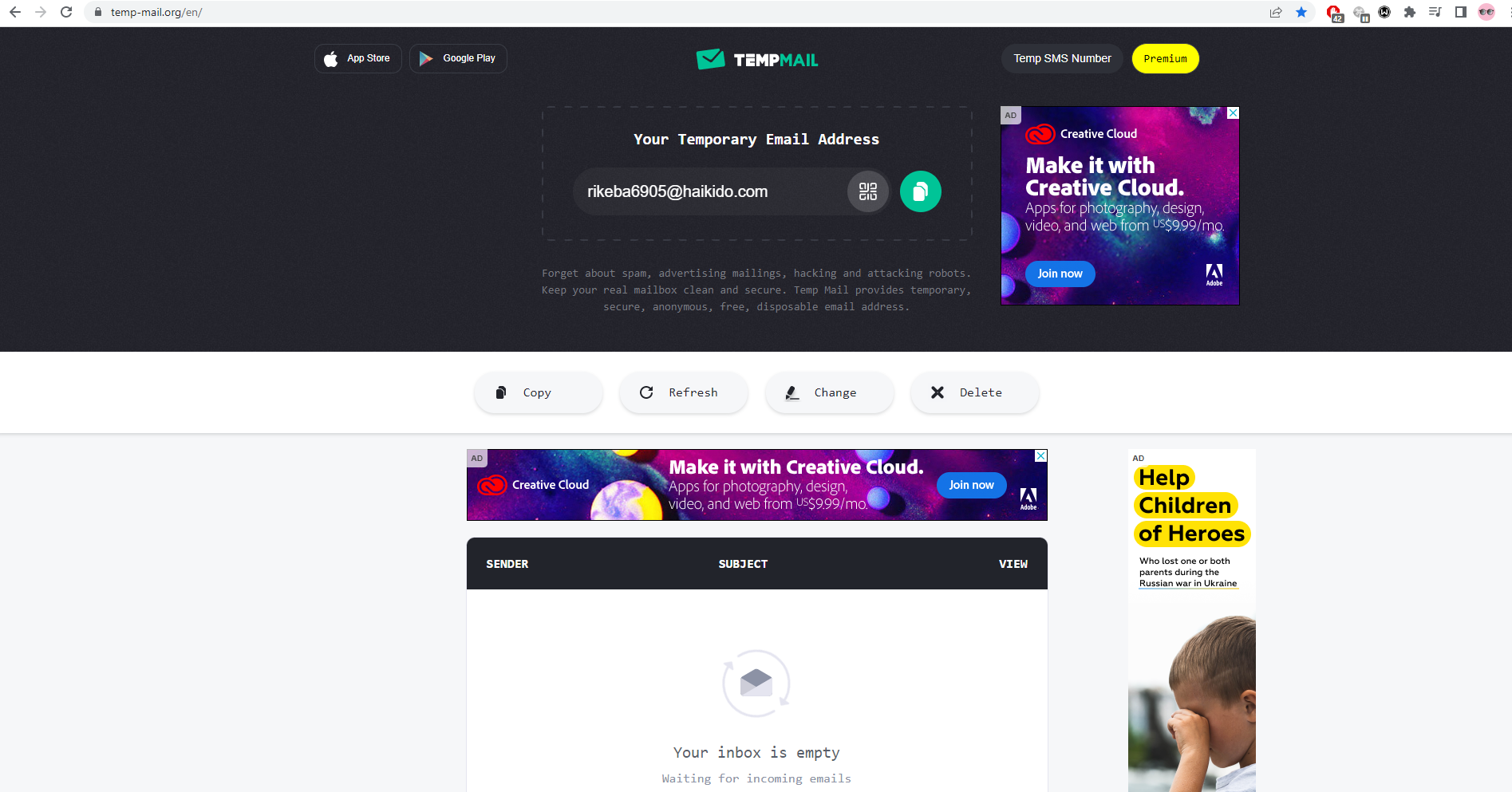Open the browser side panel icon
Image resolution: width=1512 pixels, height=792 pixels.
(1460, 12)
